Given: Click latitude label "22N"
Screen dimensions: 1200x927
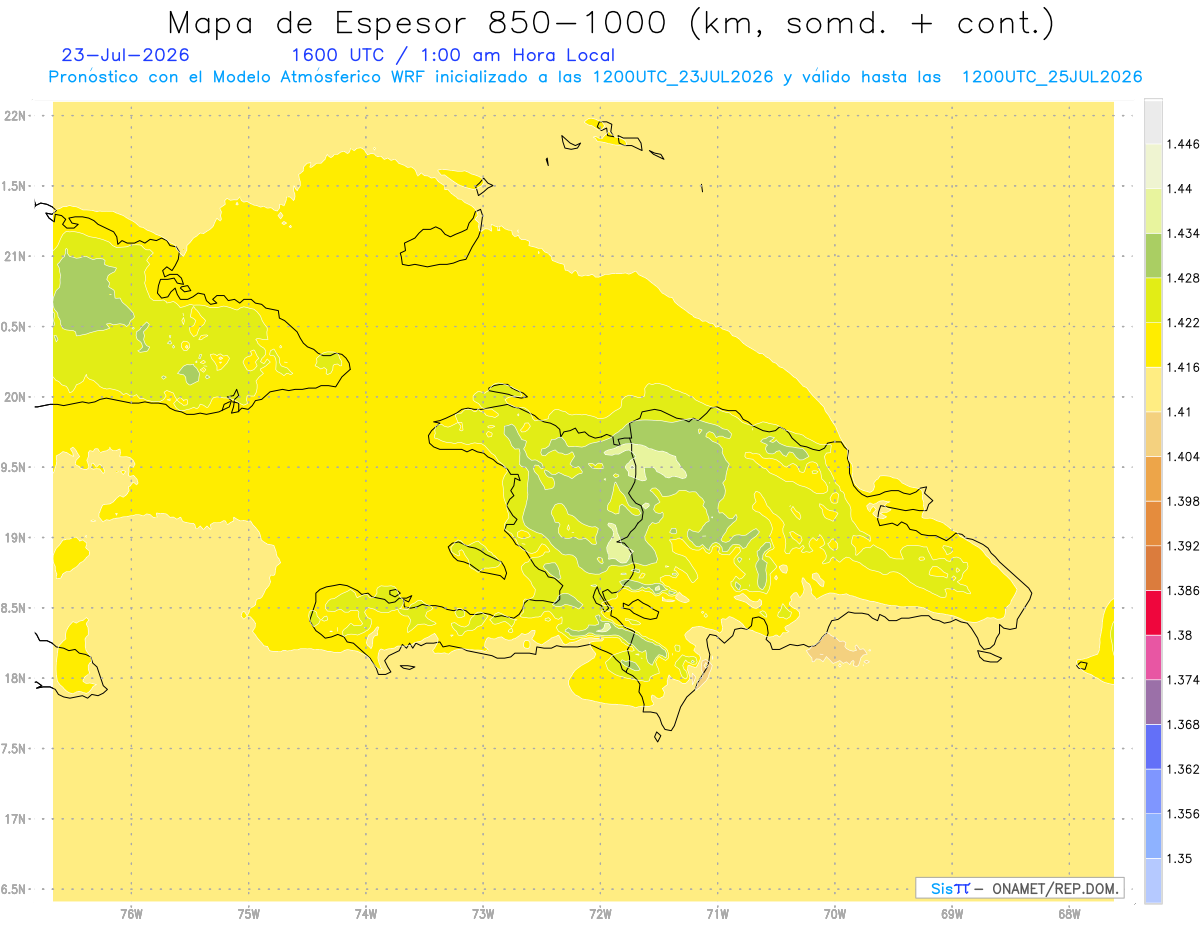Looking at the screenshot, I should (17, 116).
